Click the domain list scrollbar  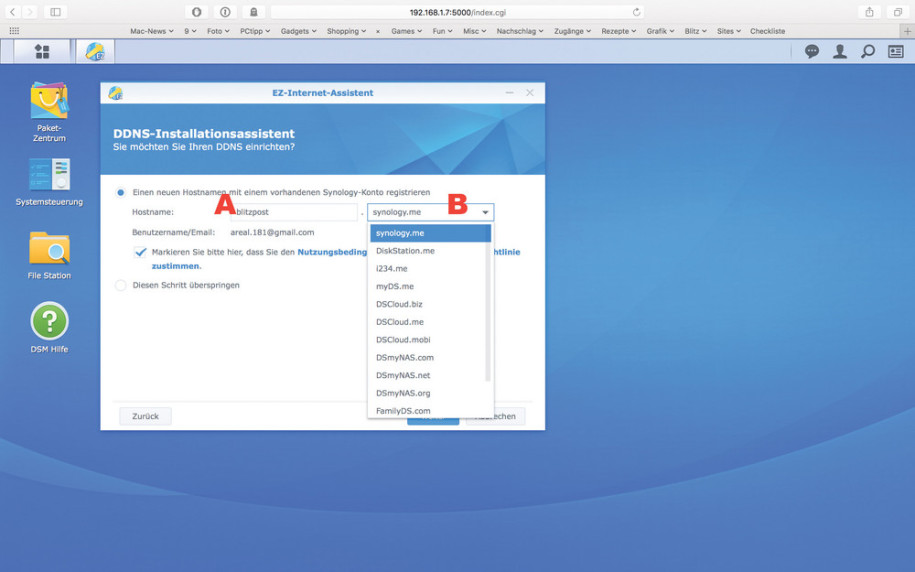click(488, 304)
